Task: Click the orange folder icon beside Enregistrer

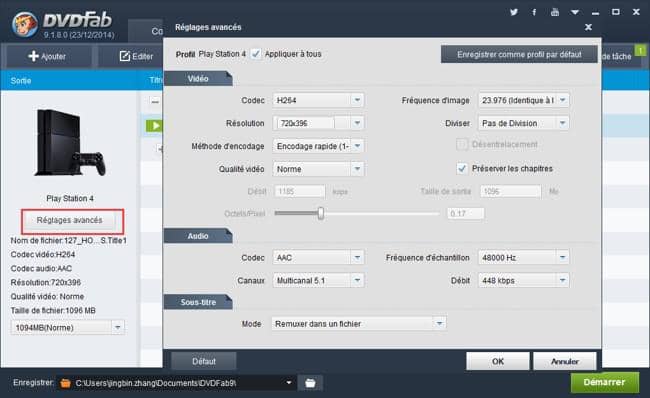Action: pos(65,383)
